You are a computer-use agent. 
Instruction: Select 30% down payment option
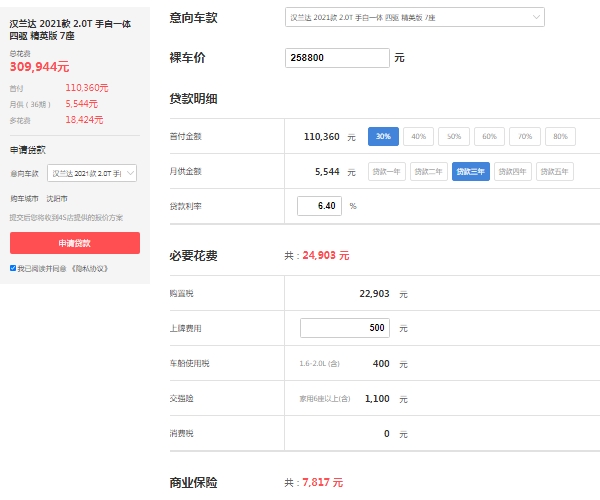383,136
